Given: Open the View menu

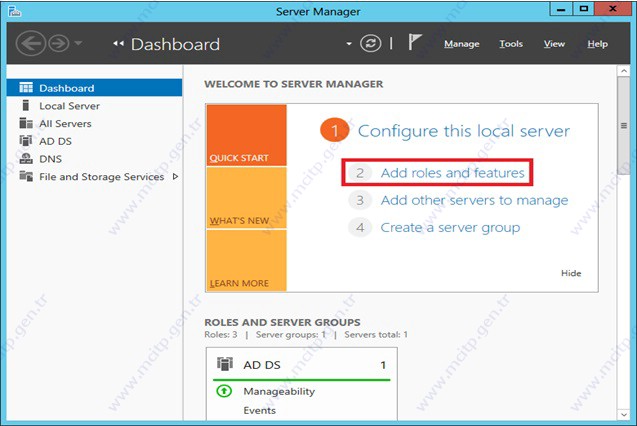Looking at the screenshot, I should pos(554,44).
